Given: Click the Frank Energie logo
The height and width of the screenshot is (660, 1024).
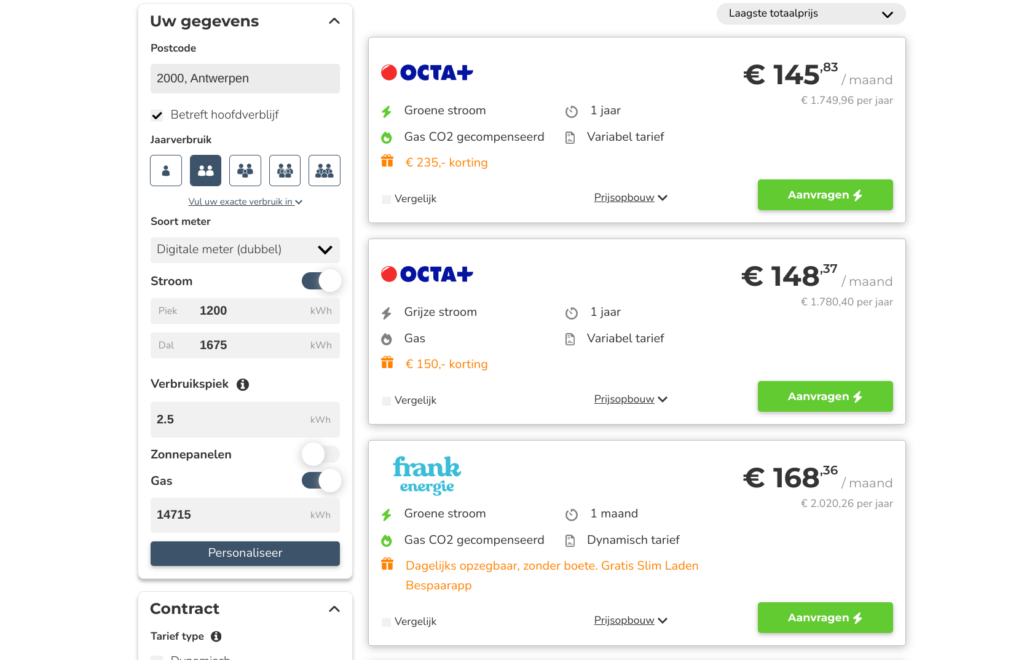Looking at the screenshot, I should [426, 475].
